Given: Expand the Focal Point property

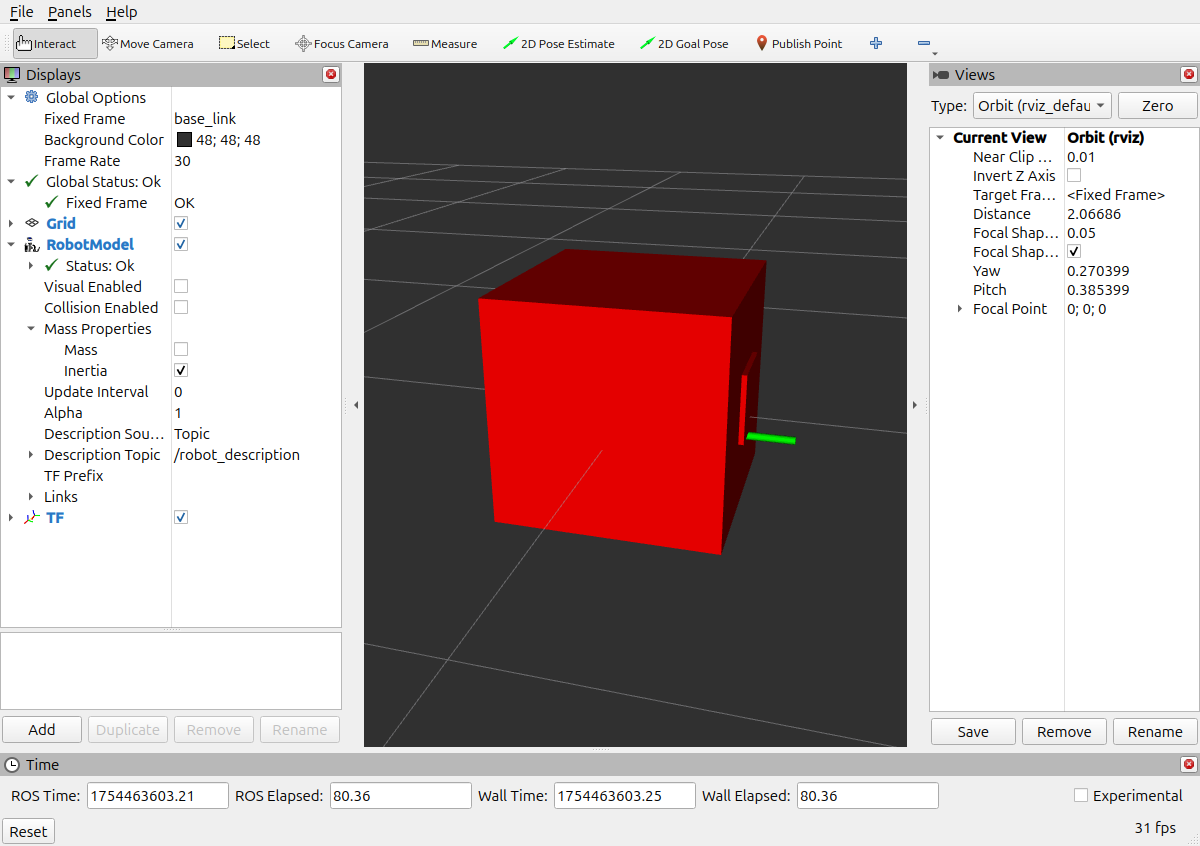Looking at the screenshot, I should point(960,310).
